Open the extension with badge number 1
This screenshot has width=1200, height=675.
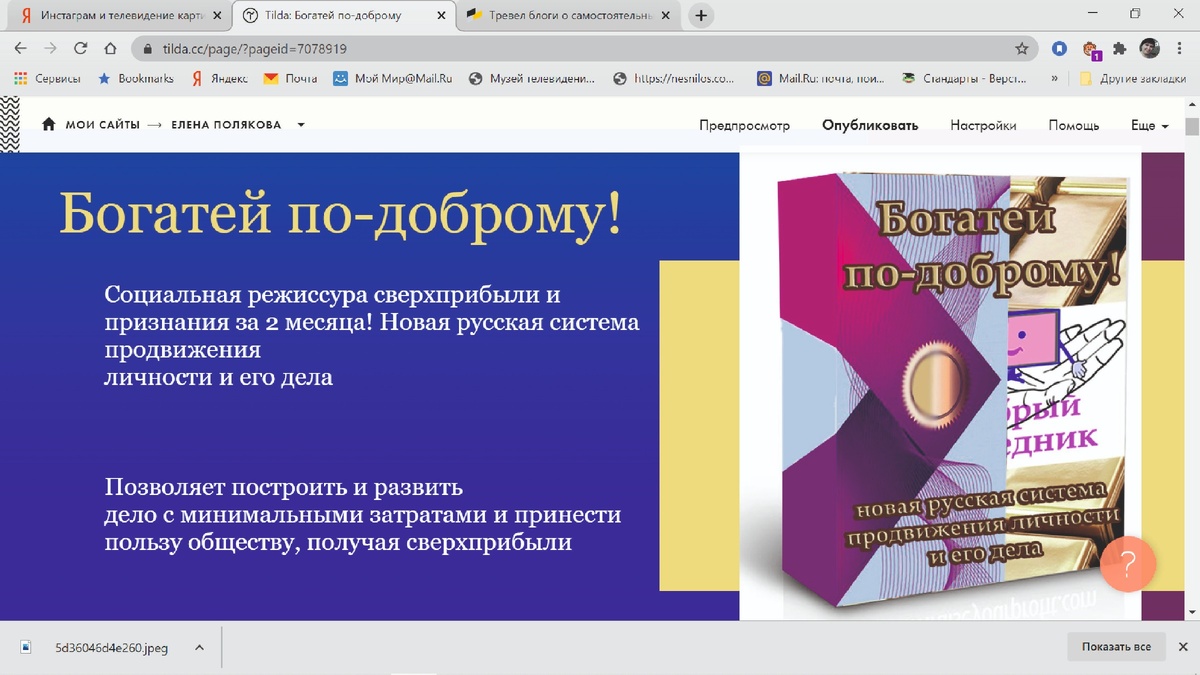point(1091,49)
